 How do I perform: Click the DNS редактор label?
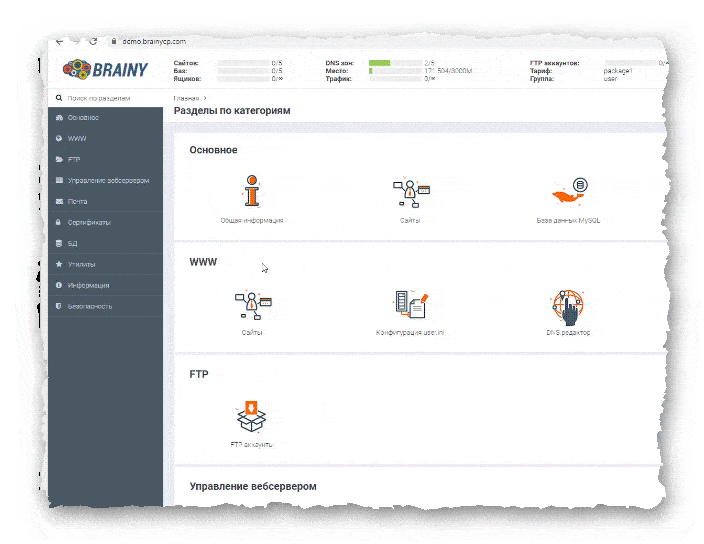click(568, 333)
